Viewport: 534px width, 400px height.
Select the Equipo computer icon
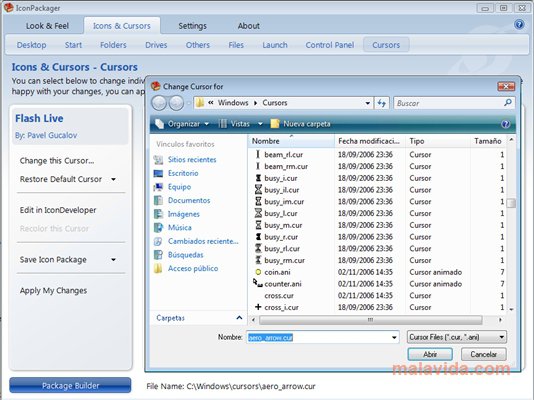(x=158, y=187)
